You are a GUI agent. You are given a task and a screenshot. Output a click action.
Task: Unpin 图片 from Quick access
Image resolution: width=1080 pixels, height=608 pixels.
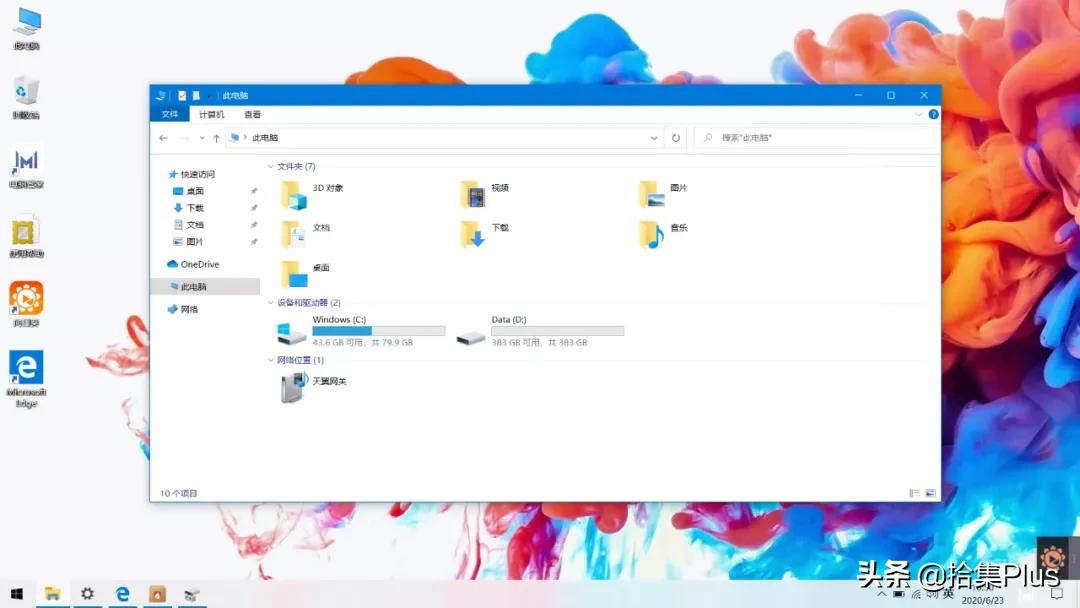(x=254, y=240)
